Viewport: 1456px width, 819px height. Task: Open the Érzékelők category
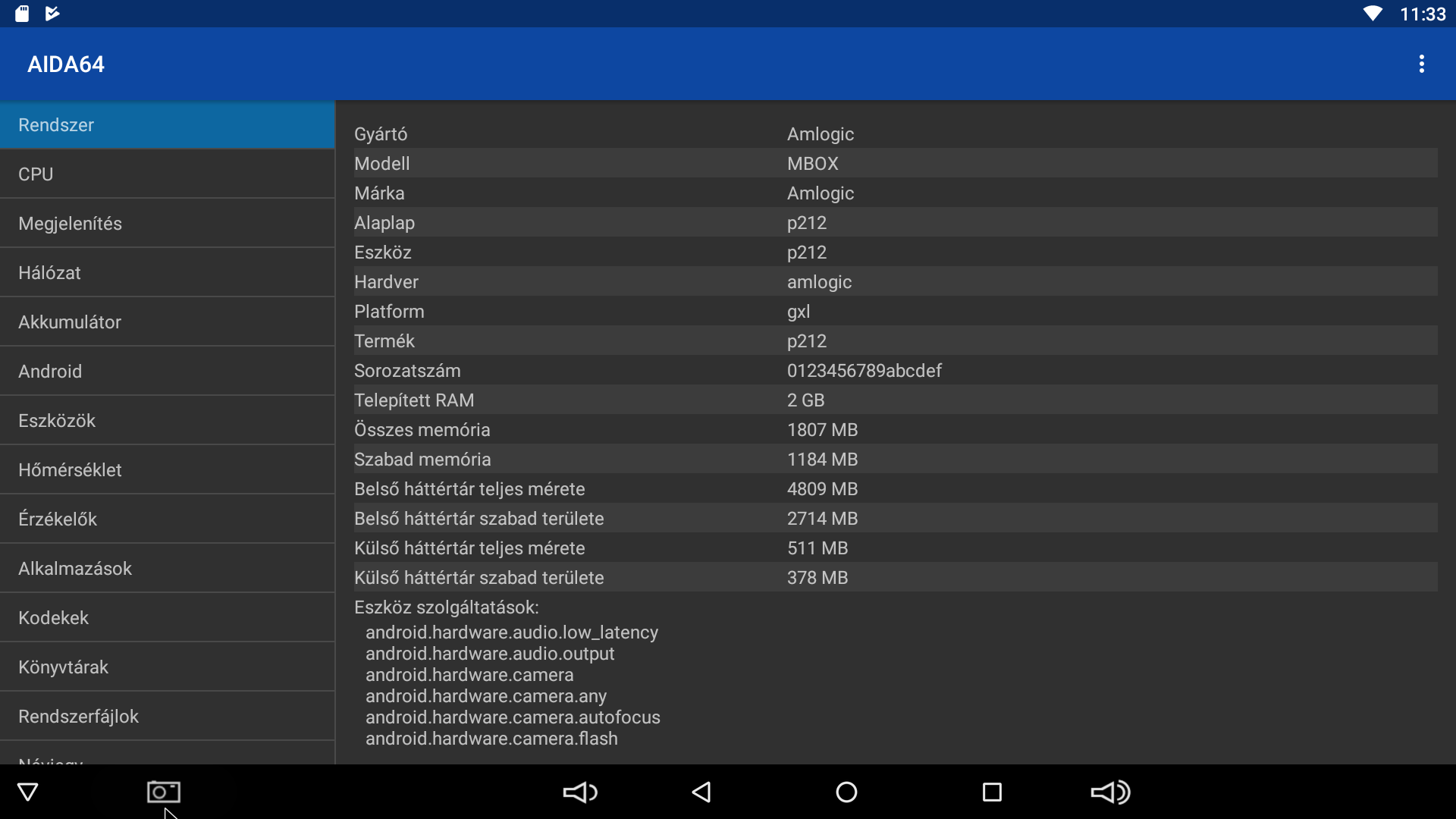168,519
